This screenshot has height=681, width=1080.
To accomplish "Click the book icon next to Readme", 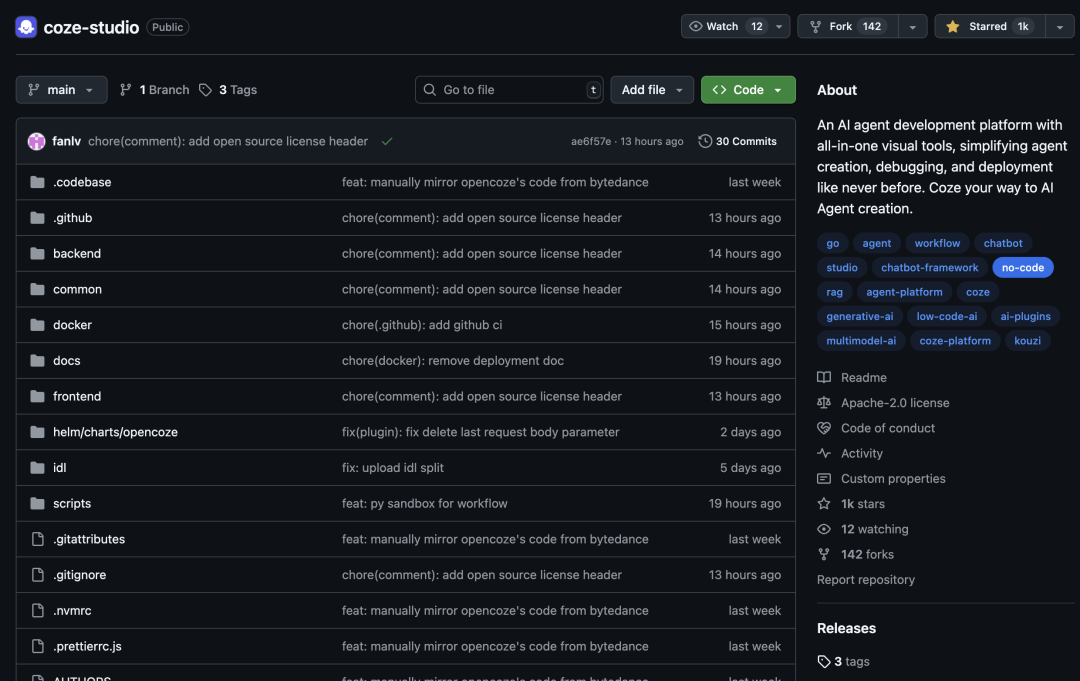I will click(x=824, y=377).
